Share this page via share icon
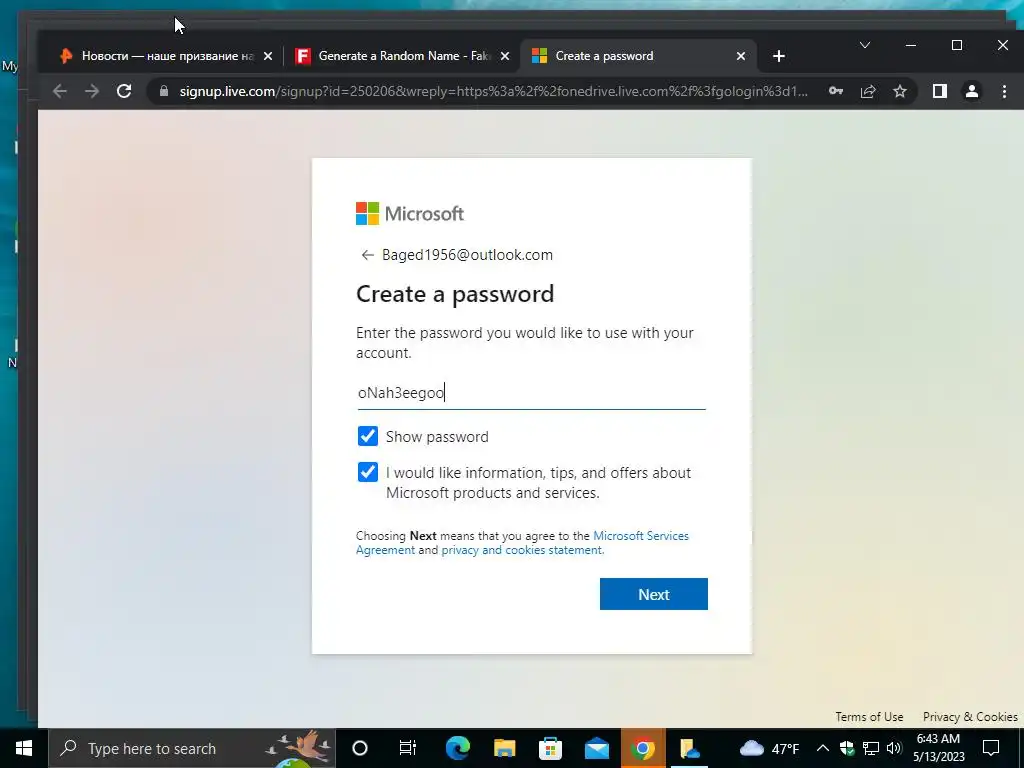The height and width of the screenshot is (768, 1024). click(868, 91)
